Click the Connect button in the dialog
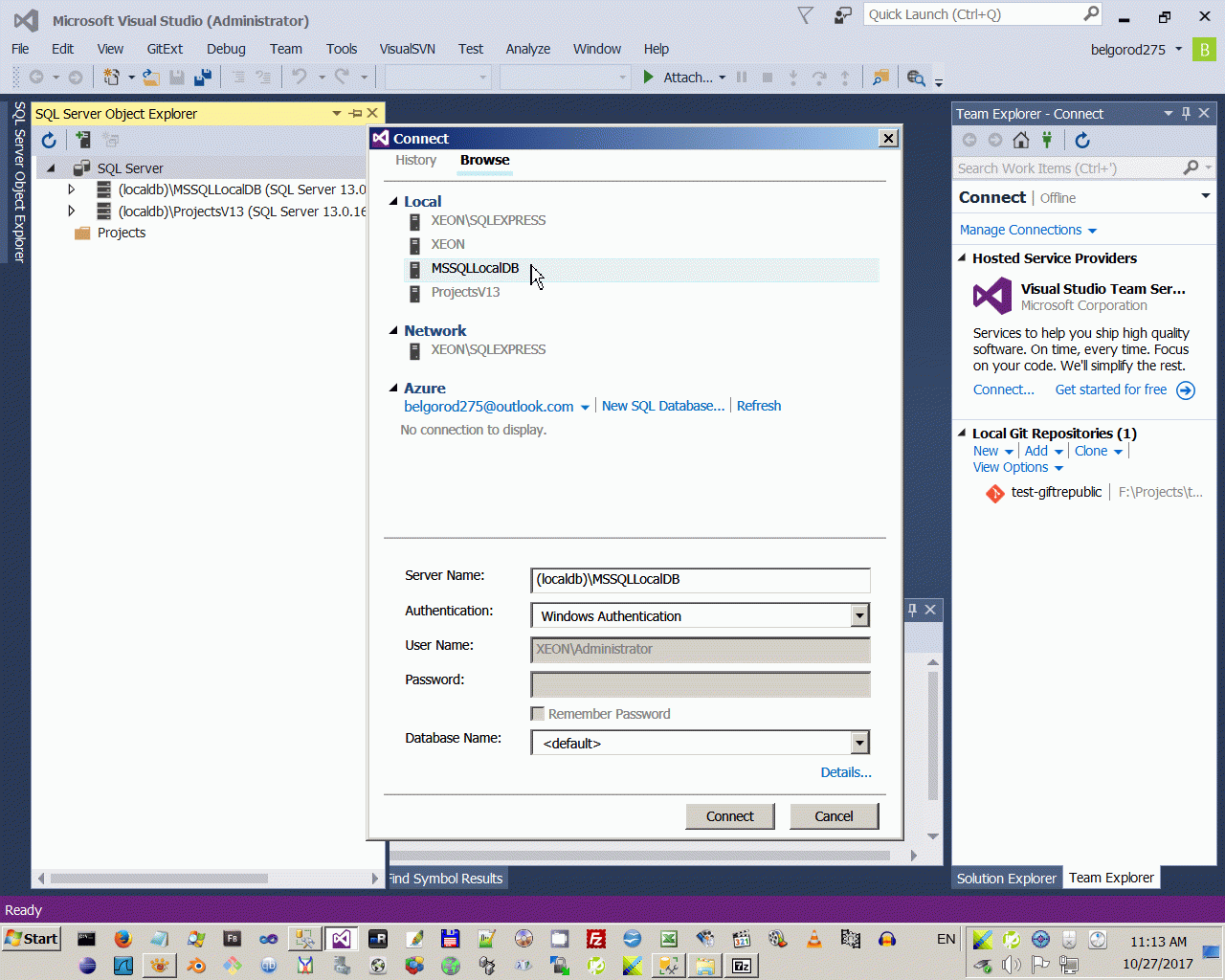 730,816
